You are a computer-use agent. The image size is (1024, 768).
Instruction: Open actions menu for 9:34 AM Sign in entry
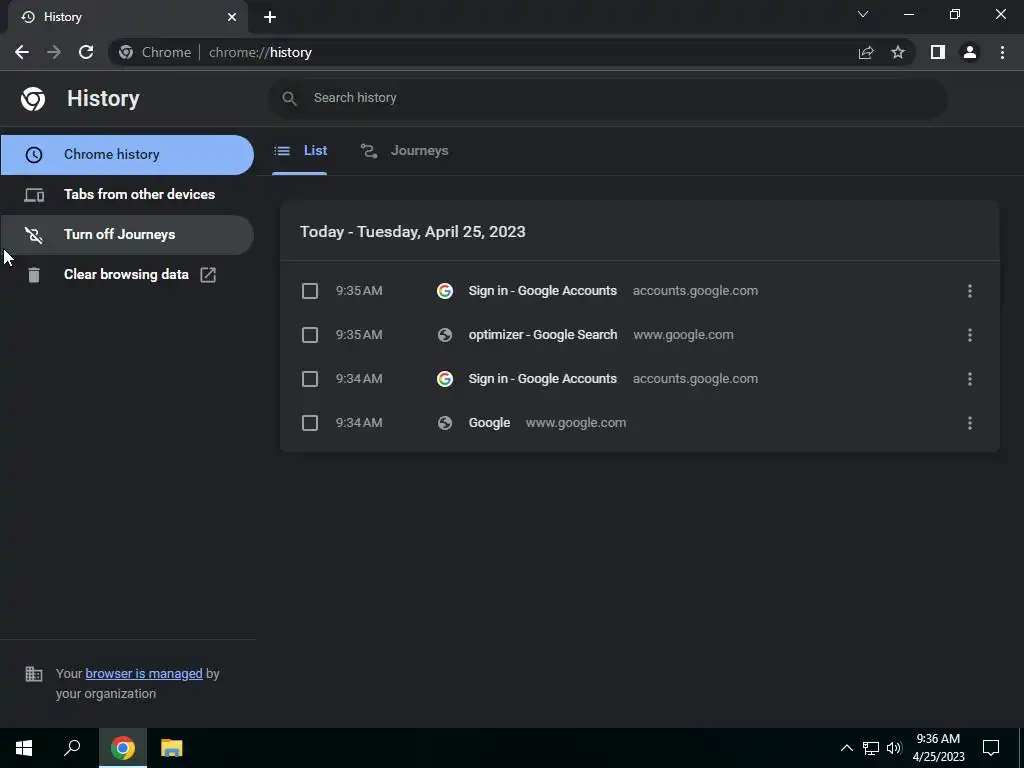click(x=970, y=379)
